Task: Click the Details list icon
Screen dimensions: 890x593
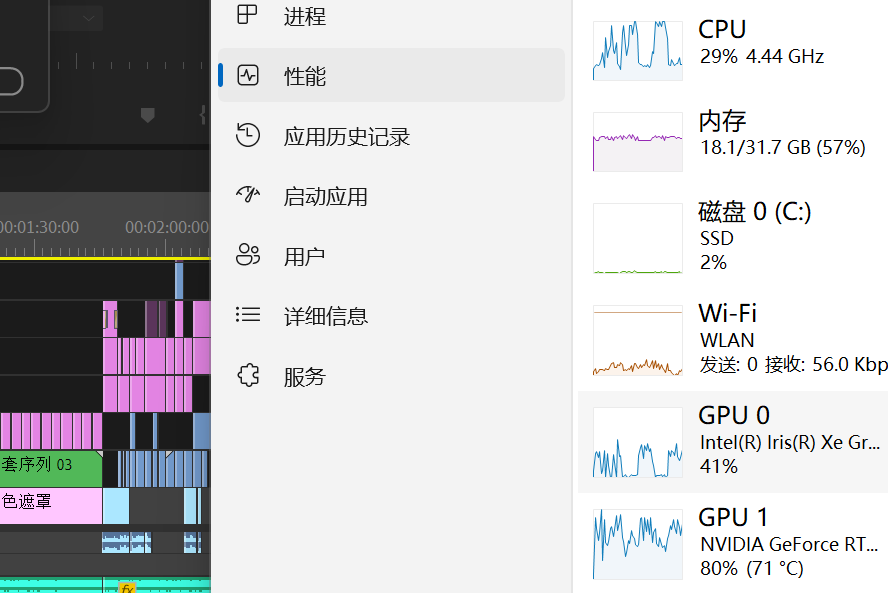Action: [x=248, y=314]
